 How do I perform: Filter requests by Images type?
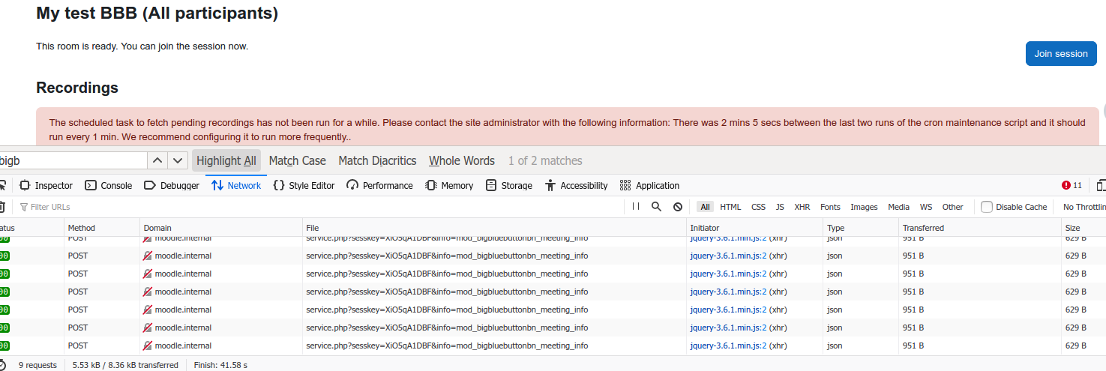[864, 207]
